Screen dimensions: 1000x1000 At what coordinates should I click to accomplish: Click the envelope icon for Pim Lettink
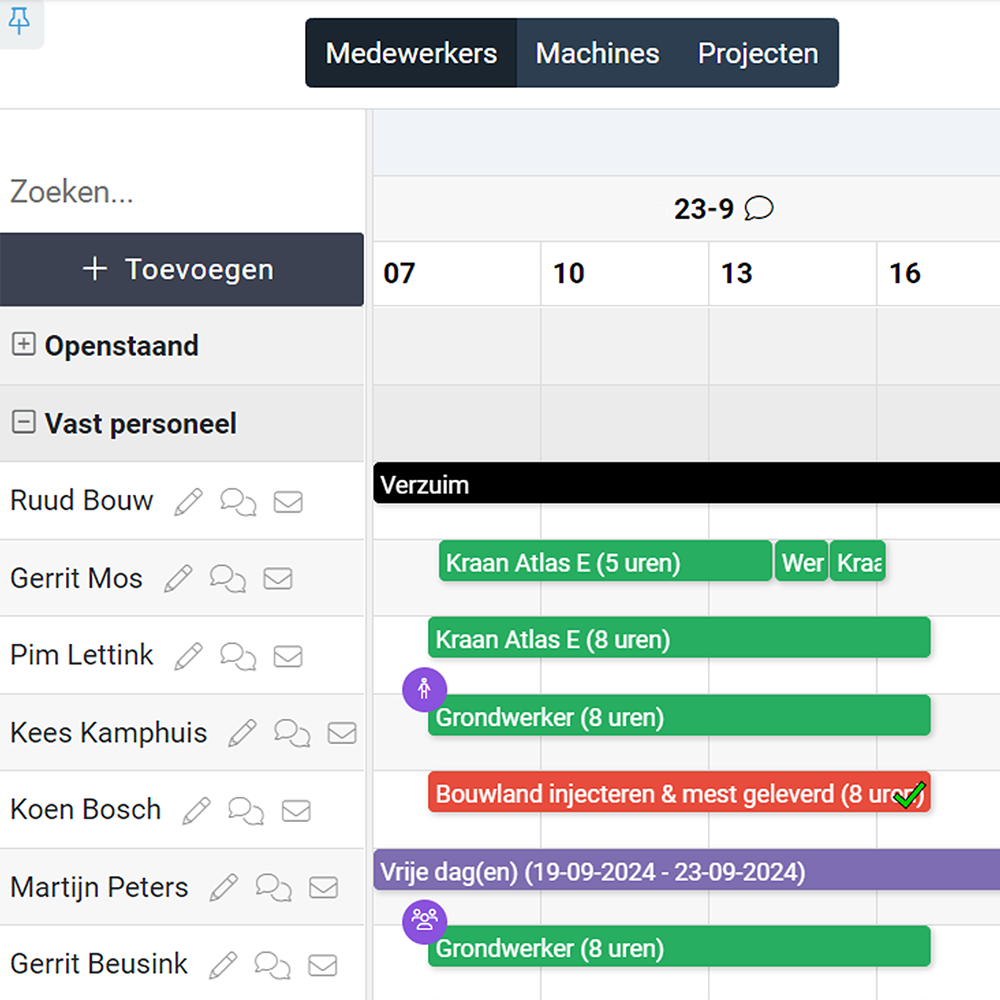[288, 656]
